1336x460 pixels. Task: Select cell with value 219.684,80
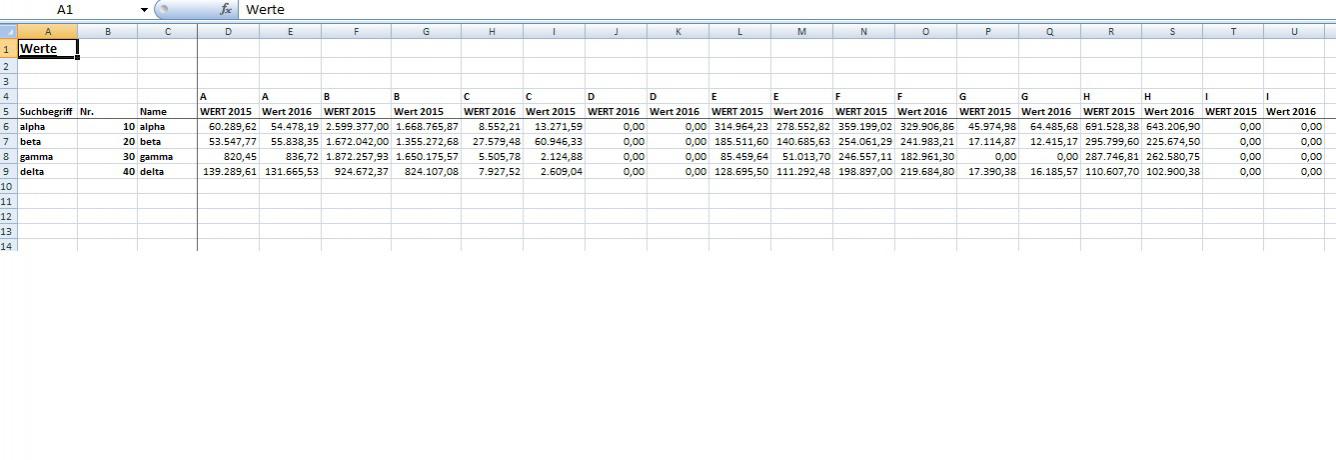coord(926,172)
